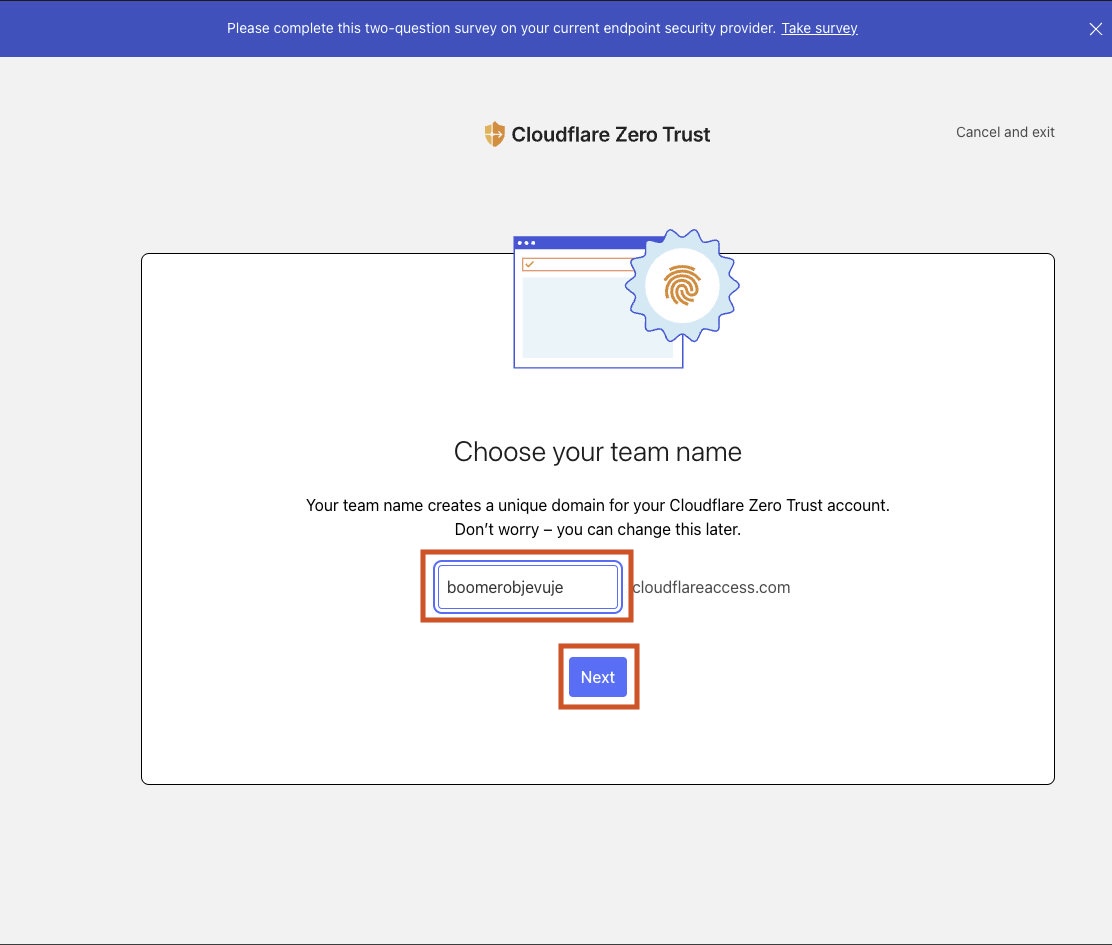This screenshot has height=945, width=1112.
Task: Click the cloudflareaccess.com domain suffix
Action: pyautogui.click(x=711, y=588)
